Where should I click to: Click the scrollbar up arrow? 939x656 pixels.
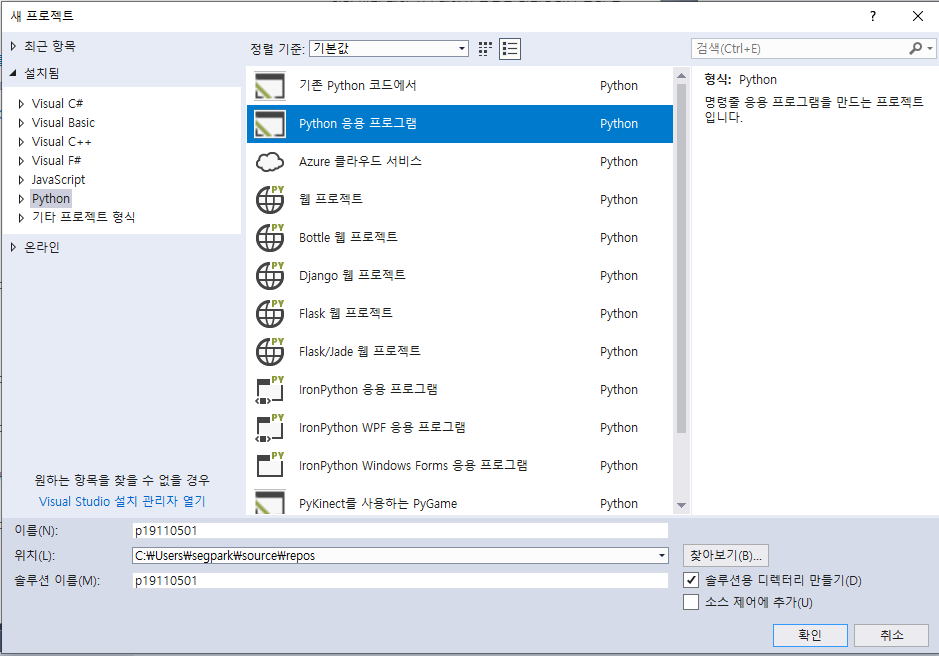(x=681, y=75)
